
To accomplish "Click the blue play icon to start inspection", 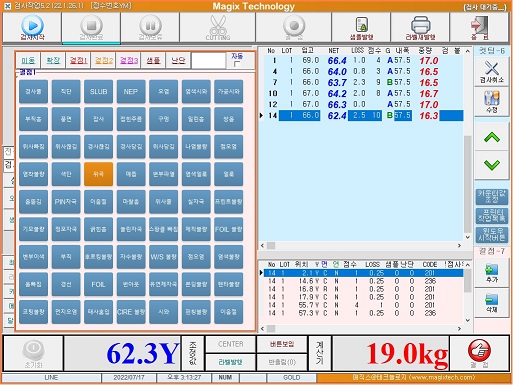I will point(32,25).
